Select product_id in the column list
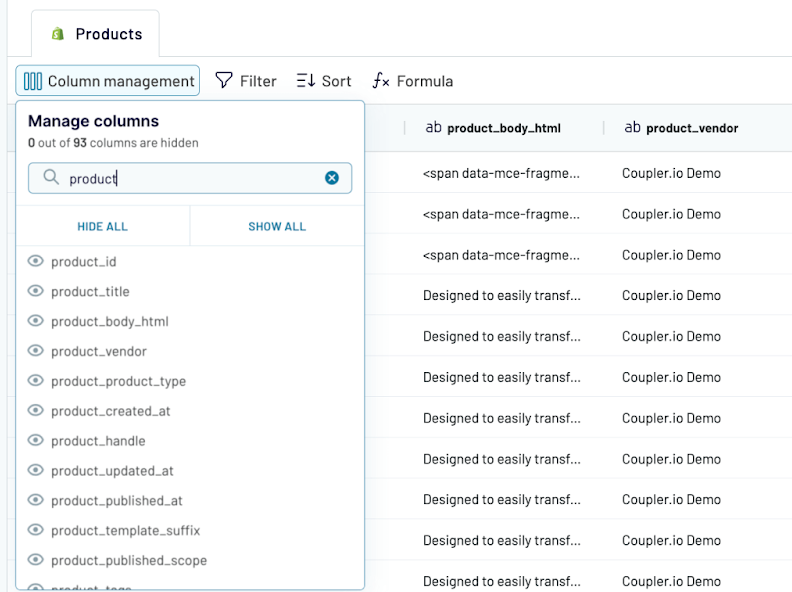The image size is (792, 592). (84, 262)
